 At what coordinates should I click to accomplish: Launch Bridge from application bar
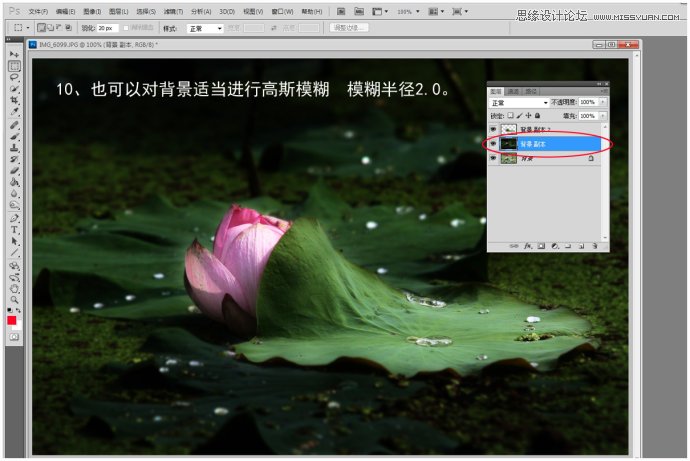tap(341, 11)
